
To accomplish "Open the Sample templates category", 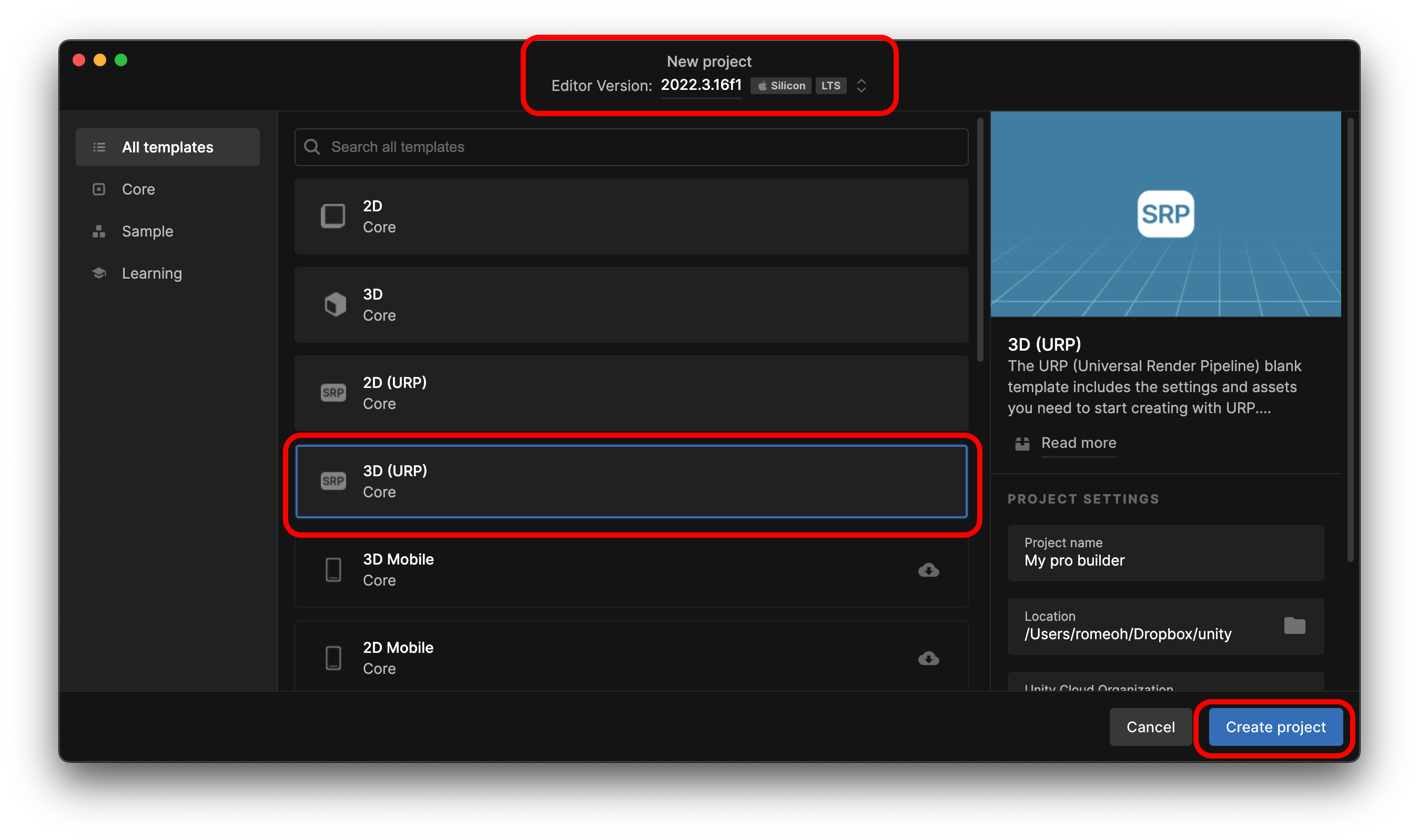I will (147, 231).
